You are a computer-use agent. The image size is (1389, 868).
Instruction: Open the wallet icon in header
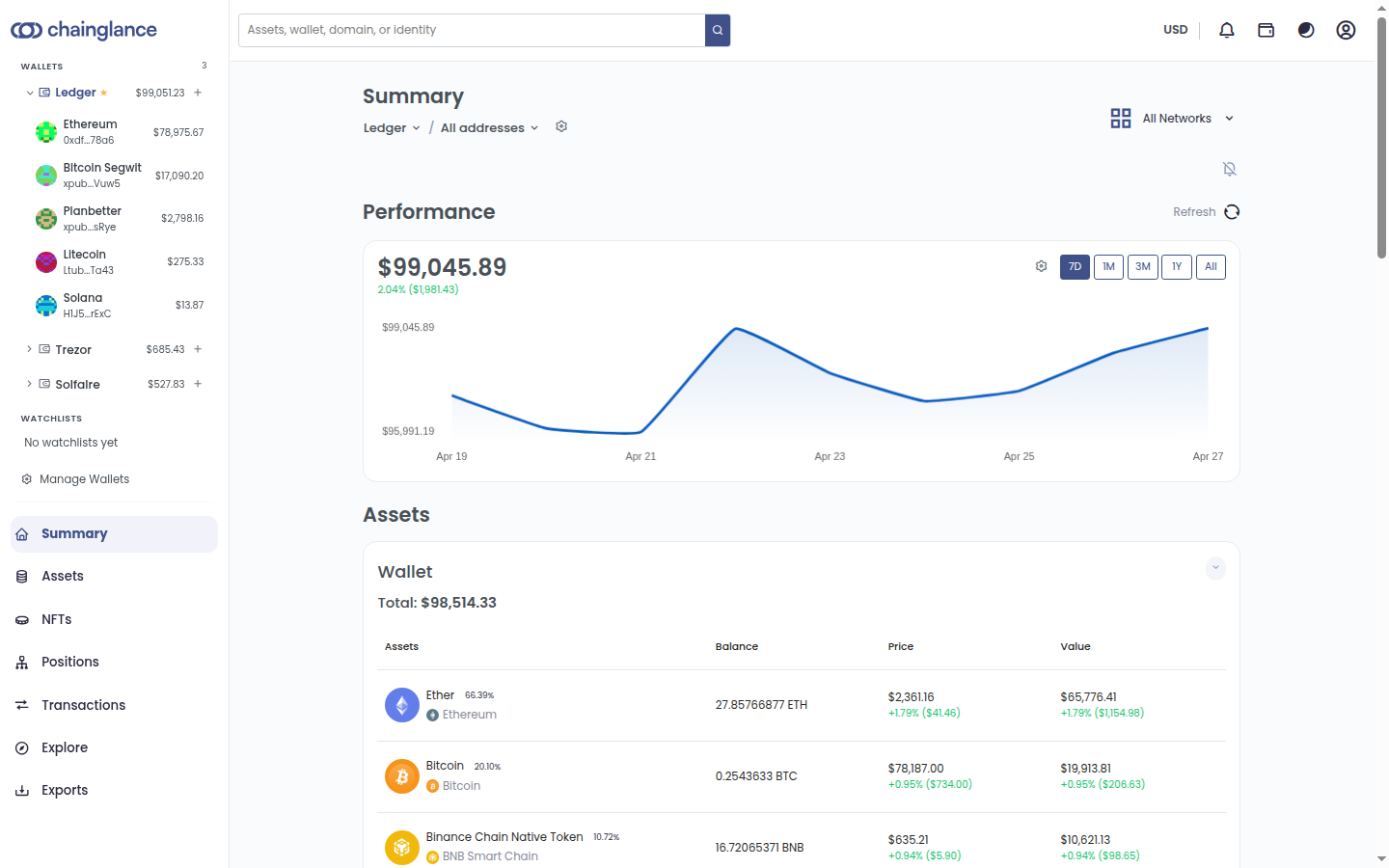pos(1266,30)
